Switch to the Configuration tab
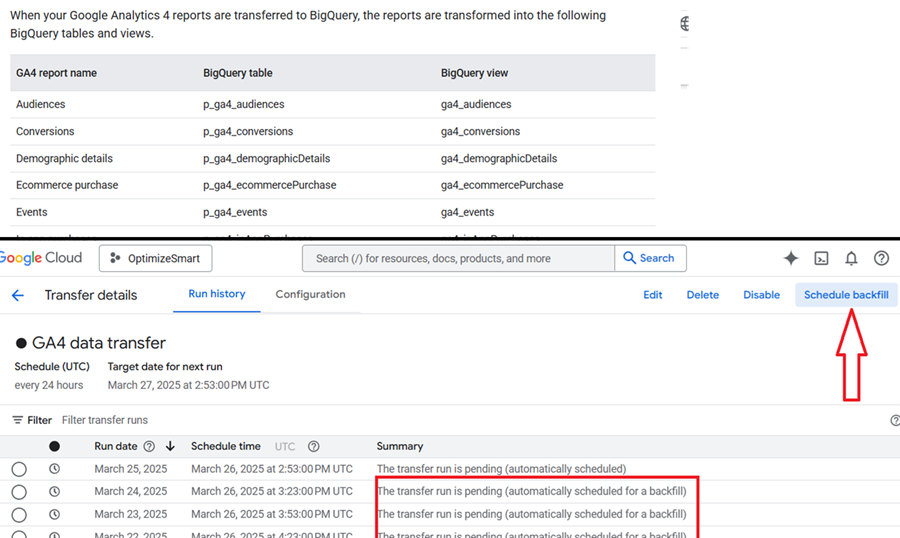 [311, 295]
